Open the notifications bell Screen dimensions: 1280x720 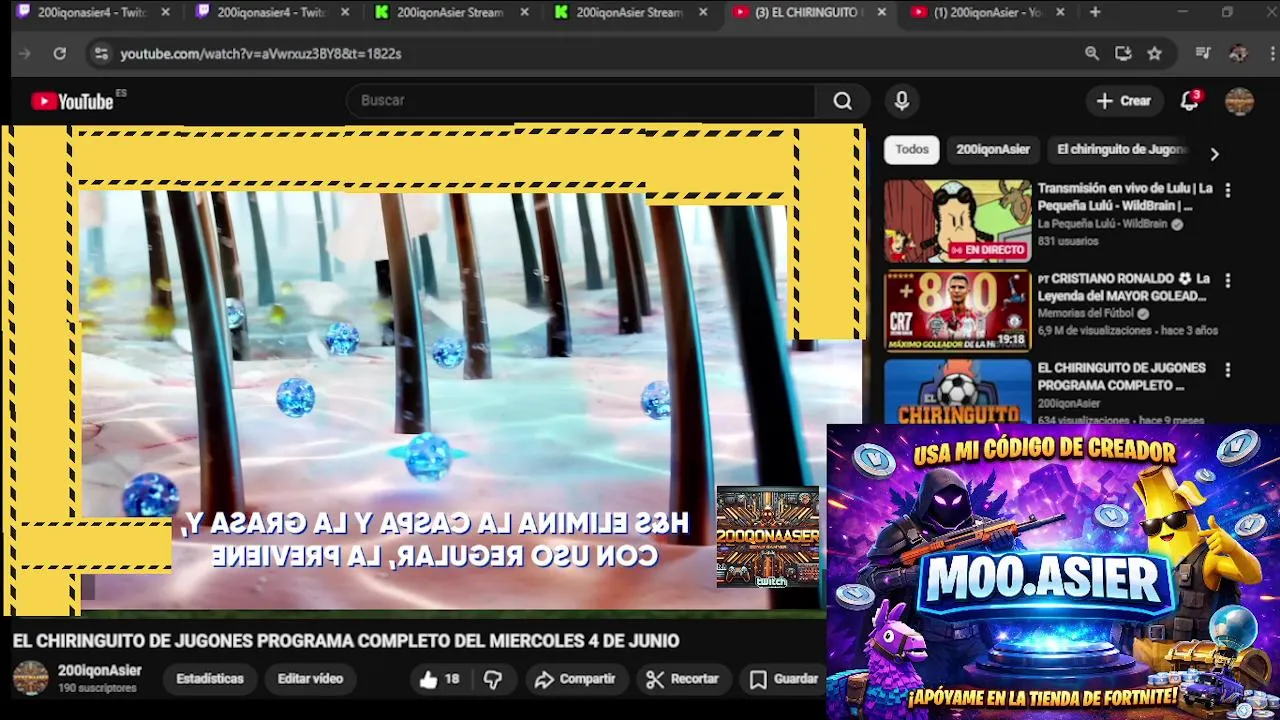point(1189,101)
